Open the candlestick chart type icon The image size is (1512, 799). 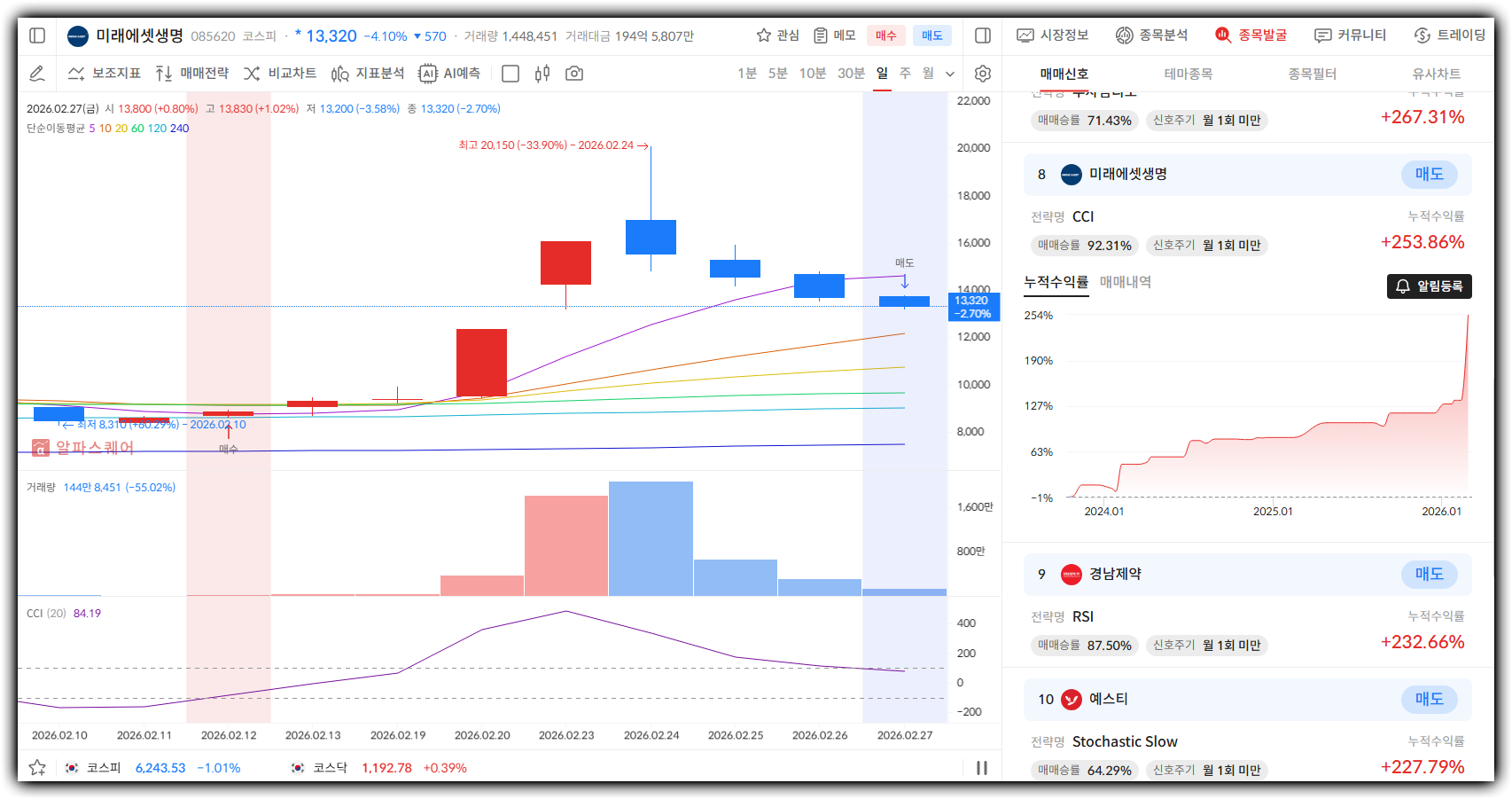click(542, 74)
